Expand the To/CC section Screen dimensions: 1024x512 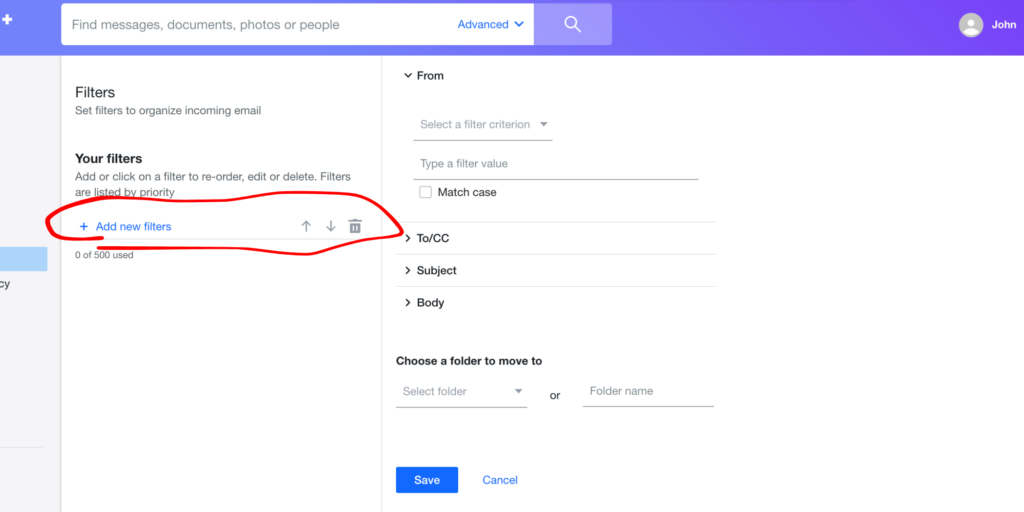(408, 238)
